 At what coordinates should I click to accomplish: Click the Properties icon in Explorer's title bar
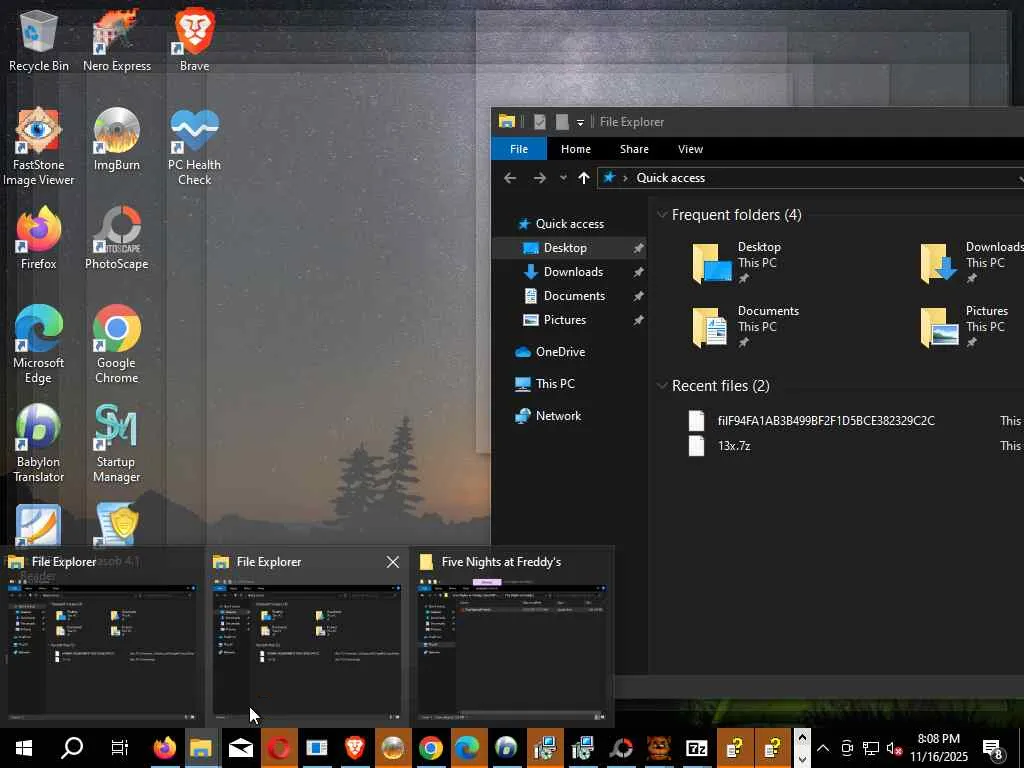[x=539, y=122]
